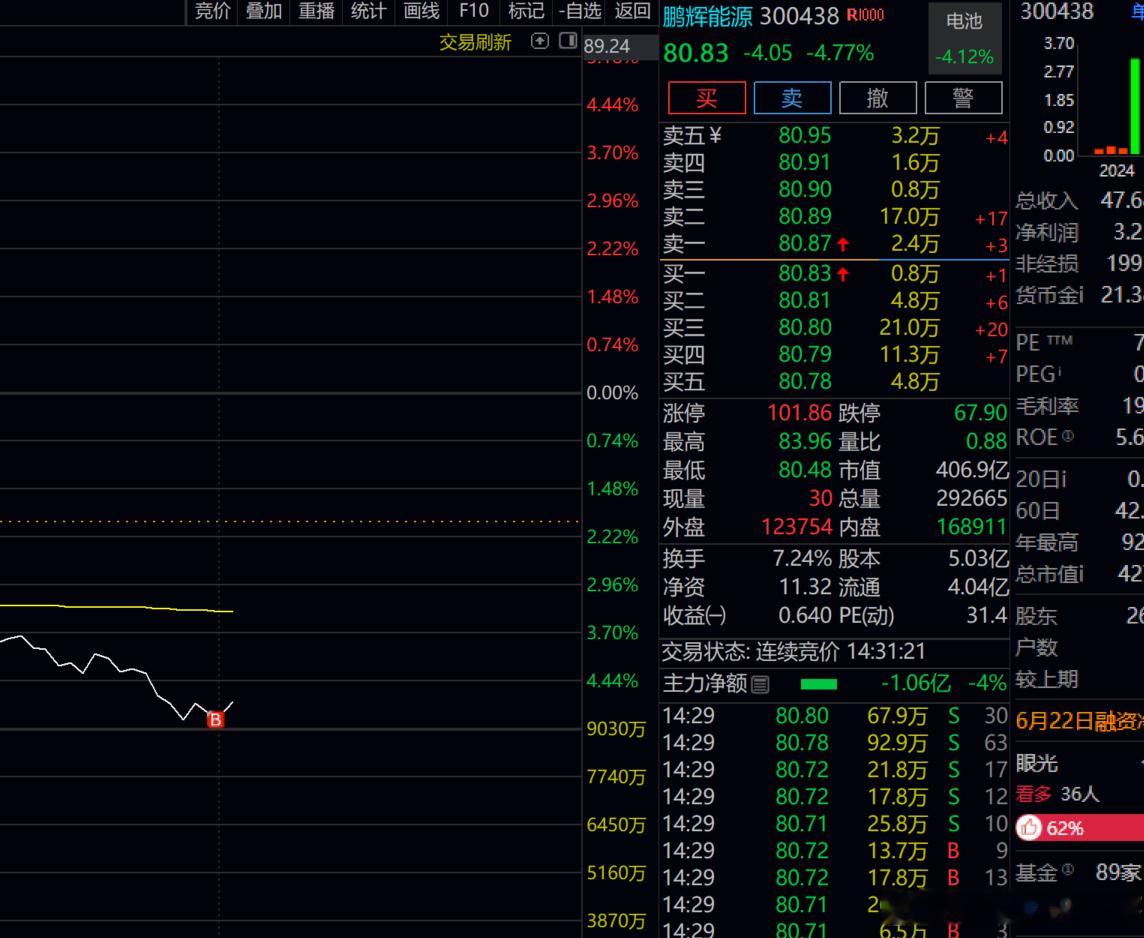The height and width of the screenshot is (938, 1144).
Task: Click the red arrow beside 卖一 80.87
Action: pos(843,244)
